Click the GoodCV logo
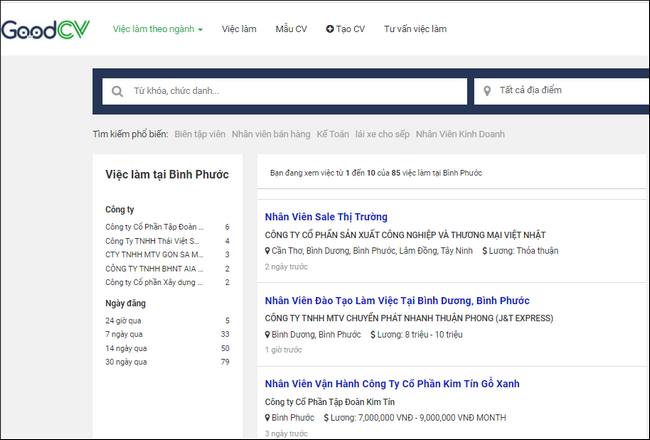The image size is (650, 440). click(x=43, y=29)
